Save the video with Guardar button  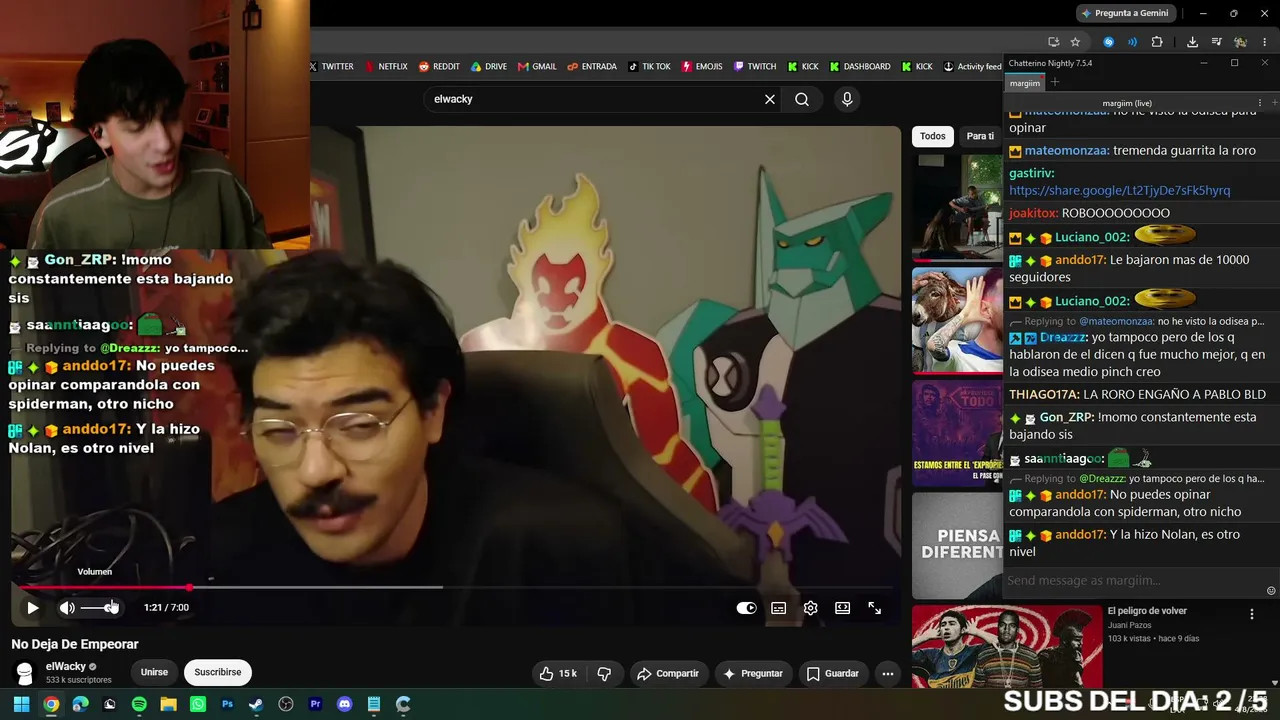point(833,674)
